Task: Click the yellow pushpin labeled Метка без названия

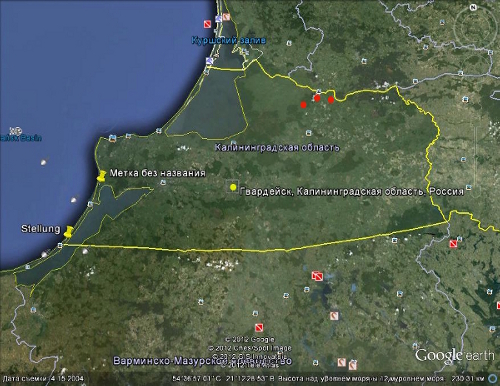Action: point(101,175)
